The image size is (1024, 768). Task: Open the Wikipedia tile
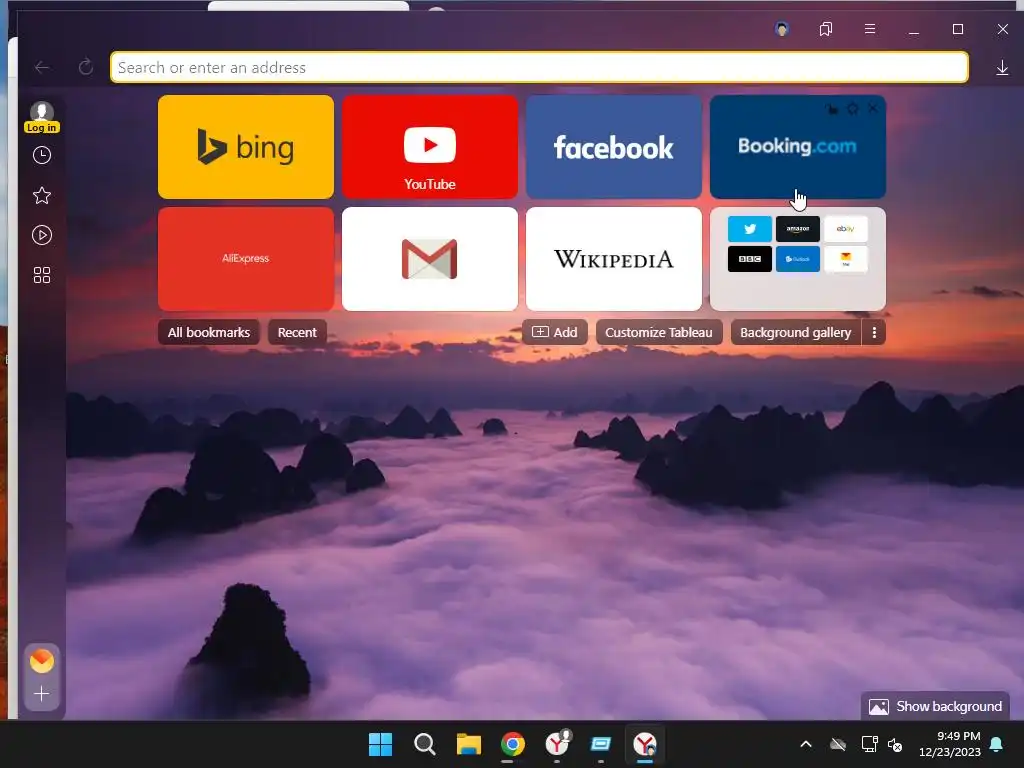click(614, 259)
